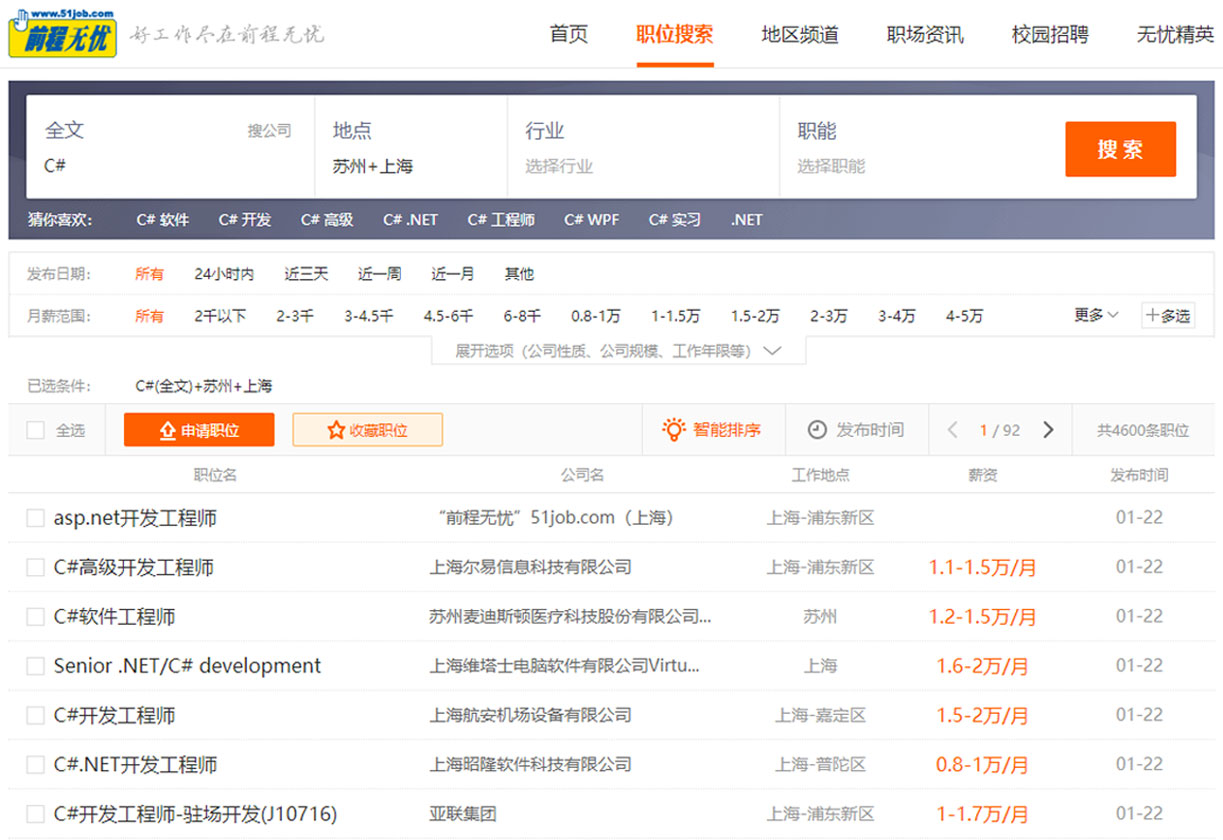Check C#软件工程师 job checkbox
The image size is (1223, 840).
point(36,617)
